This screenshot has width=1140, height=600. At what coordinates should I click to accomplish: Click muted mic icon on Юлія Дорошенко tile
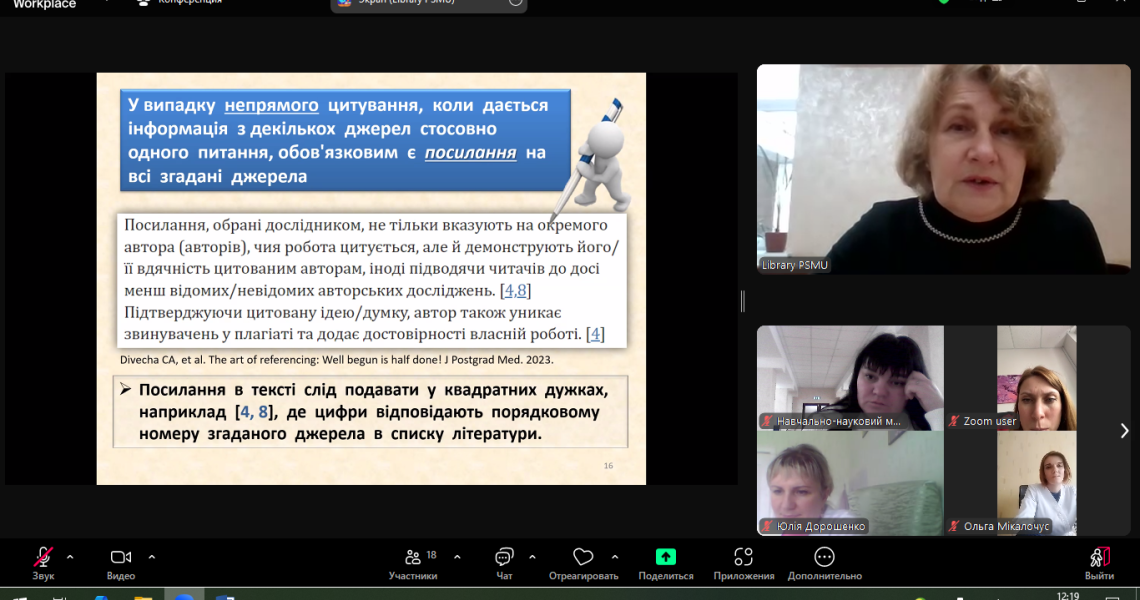767,526
